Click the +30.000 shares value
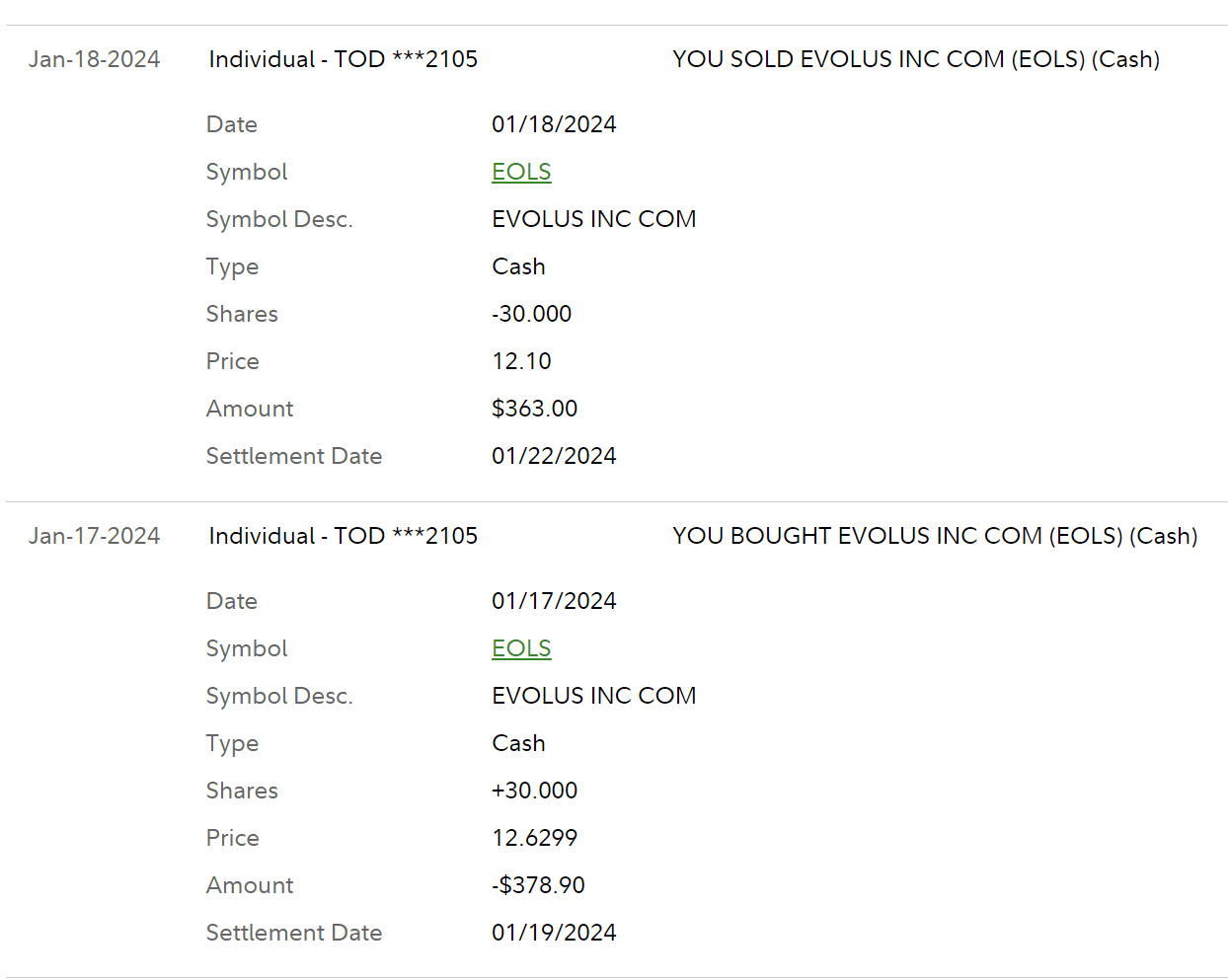This screenshot has height=980, width=1228. [x=534, y=791]
